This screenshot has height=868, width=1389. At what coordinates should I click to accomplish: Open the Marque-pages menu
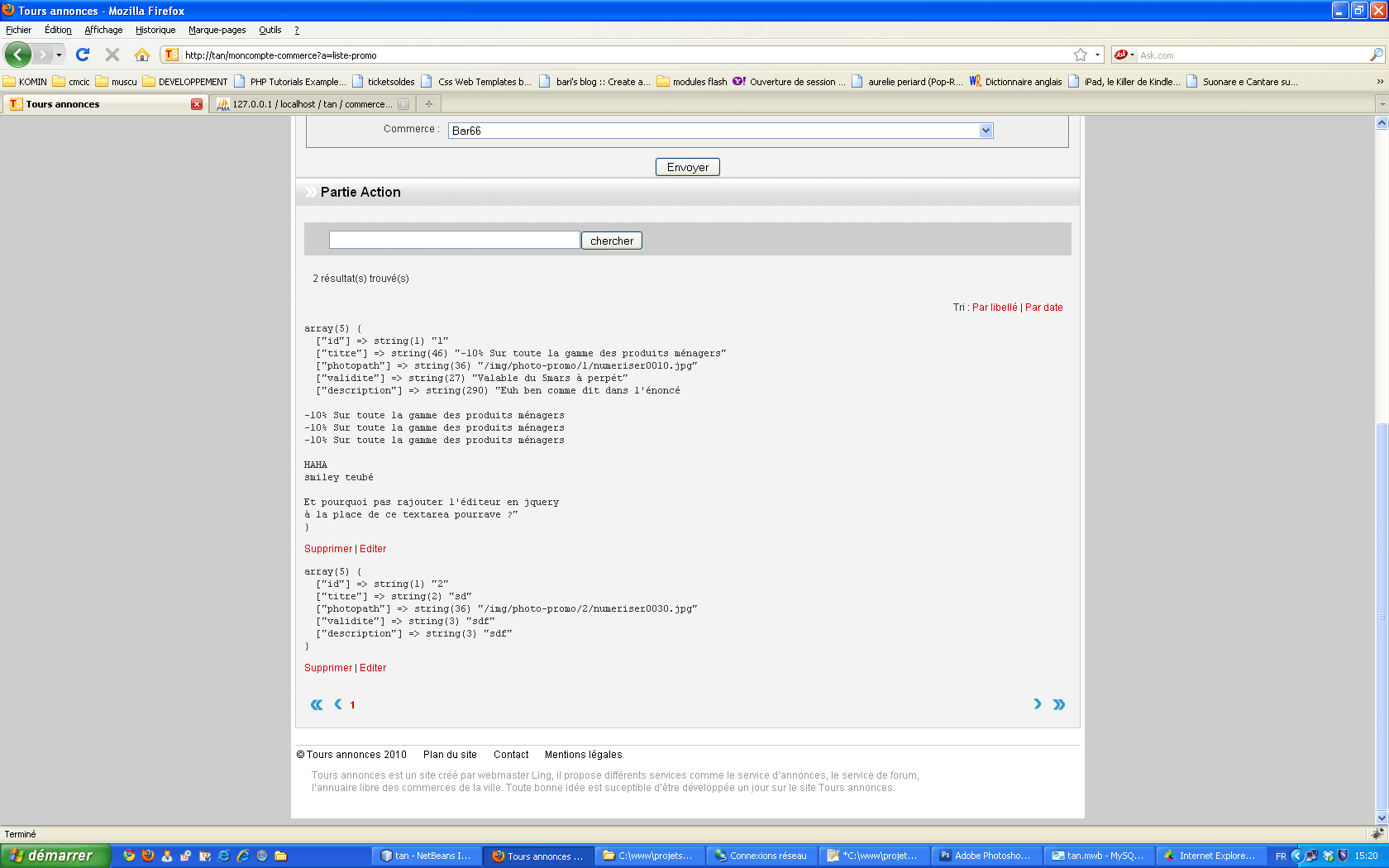click(217, 30)
